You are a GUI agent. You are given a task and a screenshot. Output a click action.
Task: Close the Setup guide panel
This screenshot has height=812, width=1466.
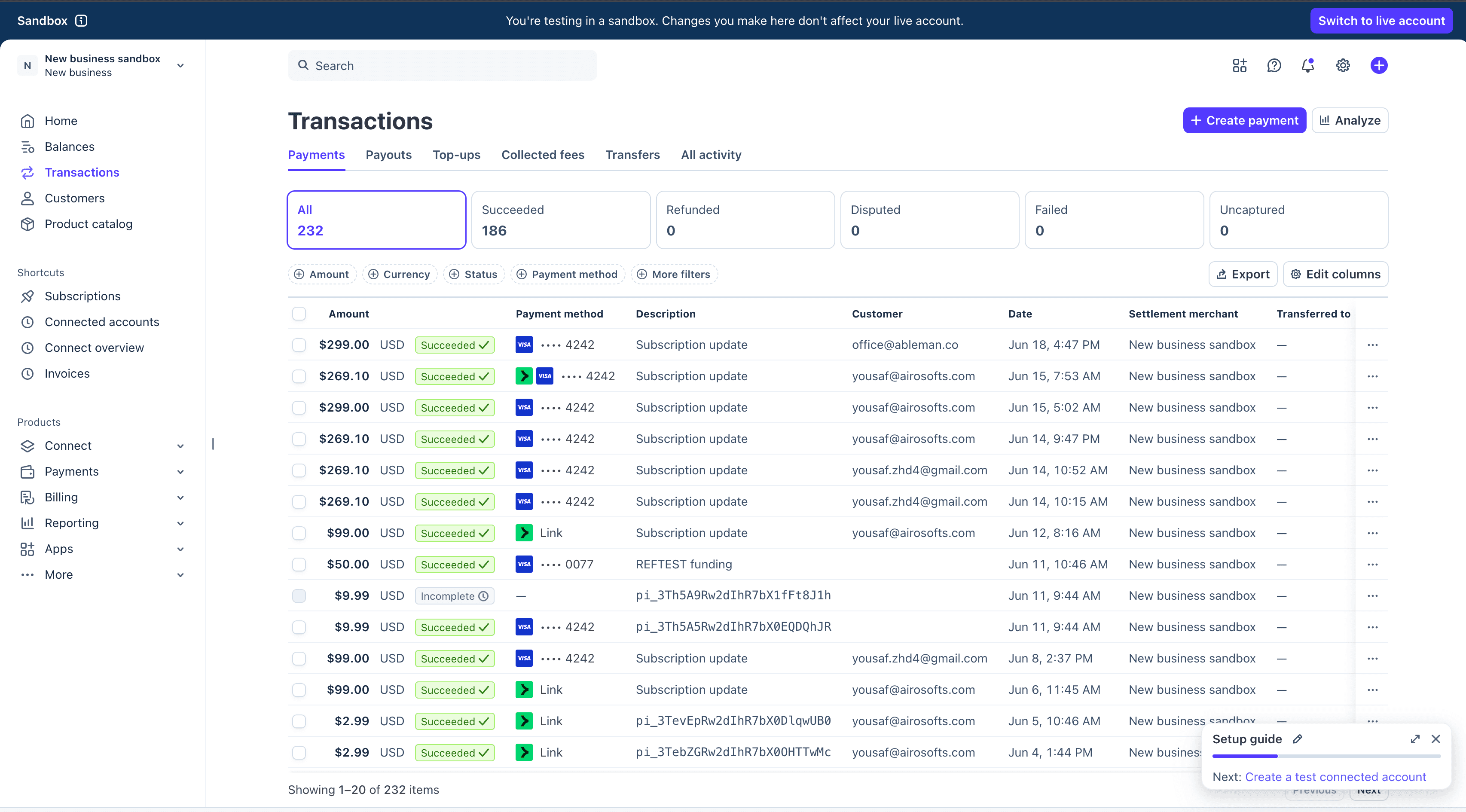tap(1436, 739)
